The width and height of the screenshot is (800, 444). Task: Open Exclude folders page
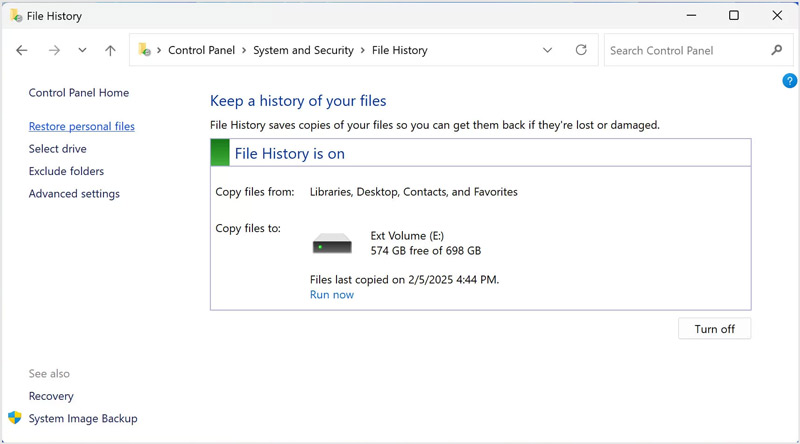tap(66, 171)
